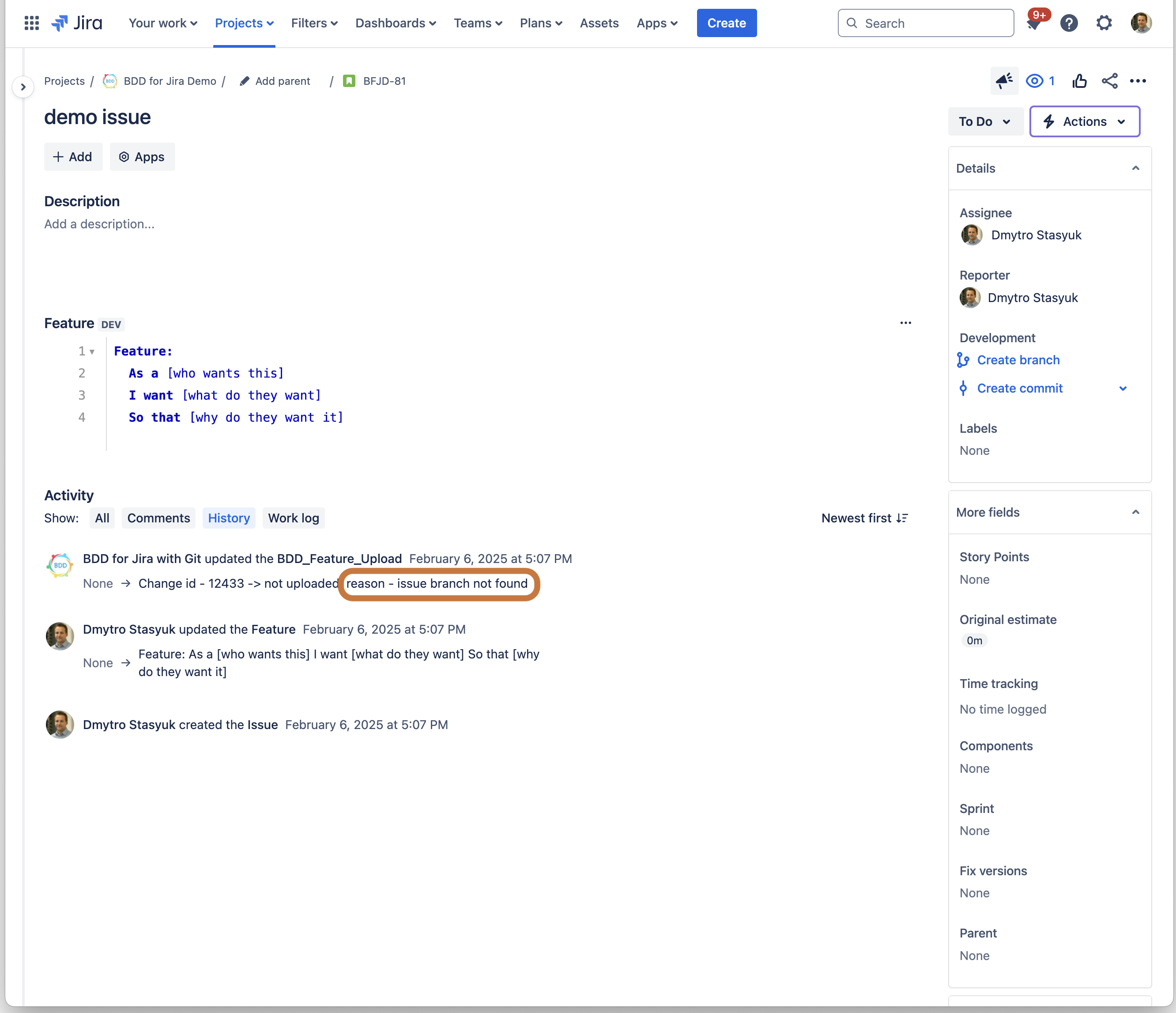Click the Create commit link
This screenshot has height=1013, width=1176.
[x=1019, y=389]
